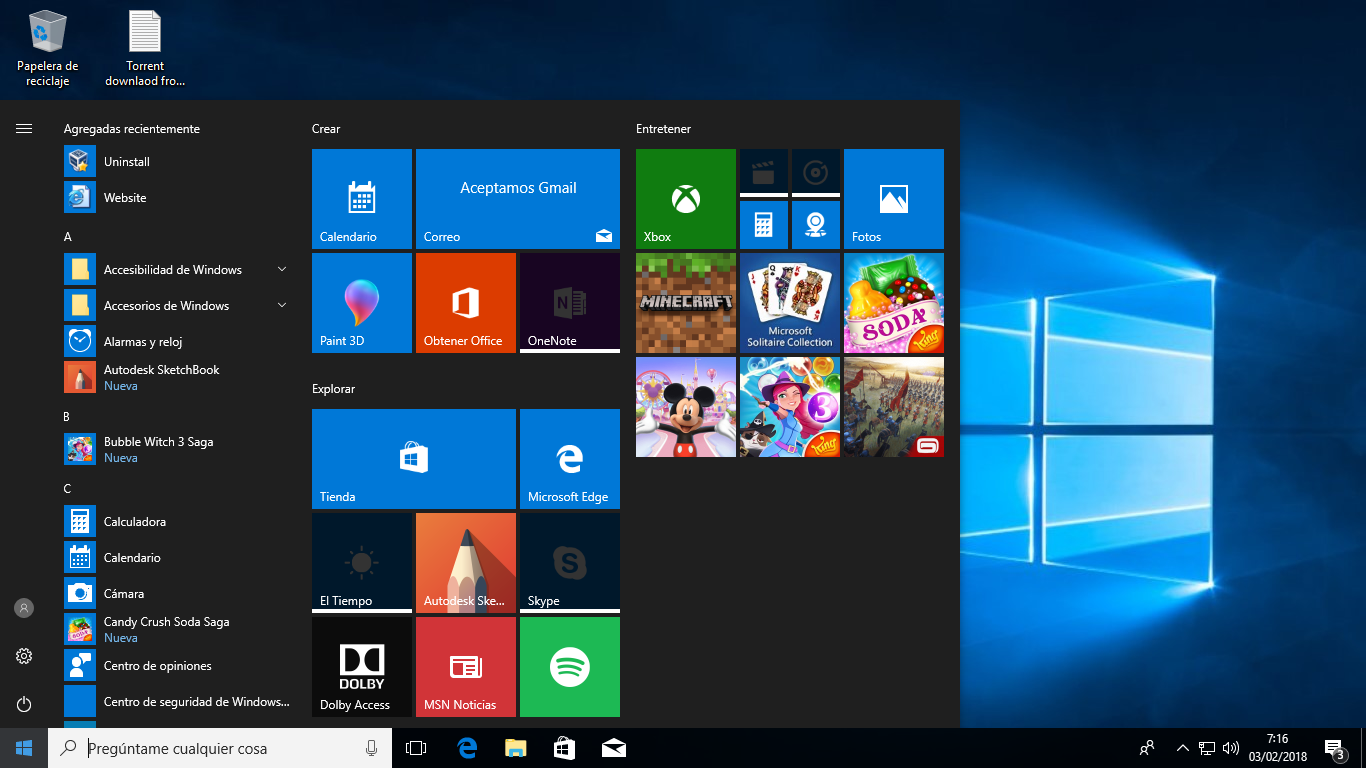Open the MSN Noticias tile
This screenshot has height=768, width=1366.
click(x=466, y=667)
